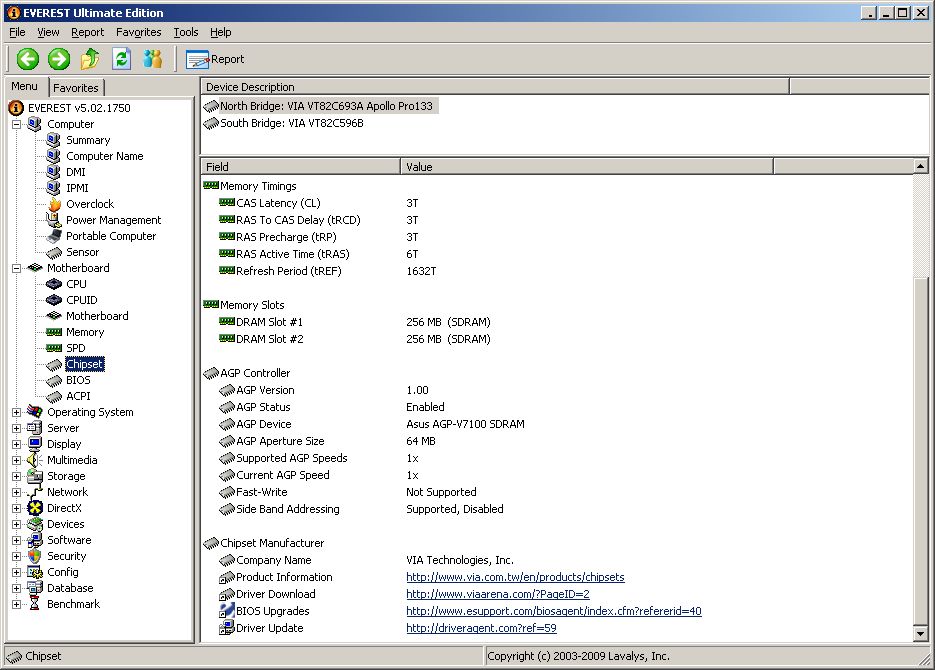Select the BIOS tree item
Viewport: 935px width, 670px height.
click(78, 380)
